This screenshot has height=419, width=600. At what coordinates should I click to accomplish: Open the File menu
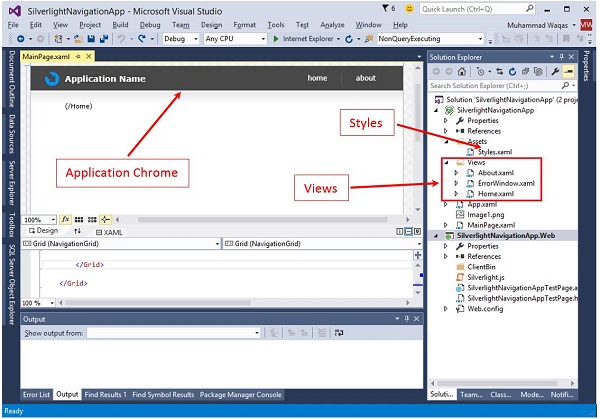click(x=13, y=25)
